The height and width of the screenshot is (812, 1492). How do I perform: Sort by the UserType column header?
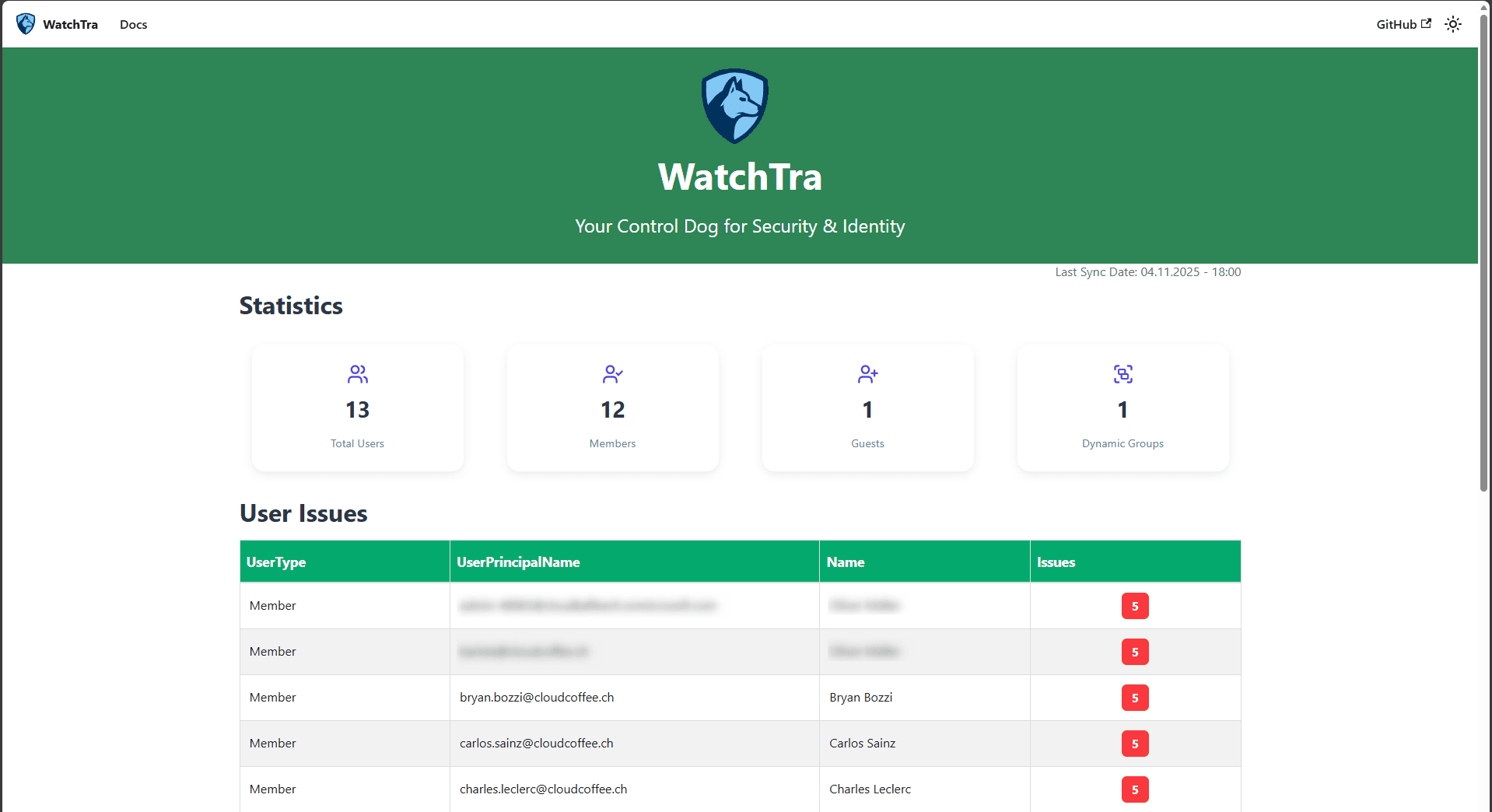[276, 562]
